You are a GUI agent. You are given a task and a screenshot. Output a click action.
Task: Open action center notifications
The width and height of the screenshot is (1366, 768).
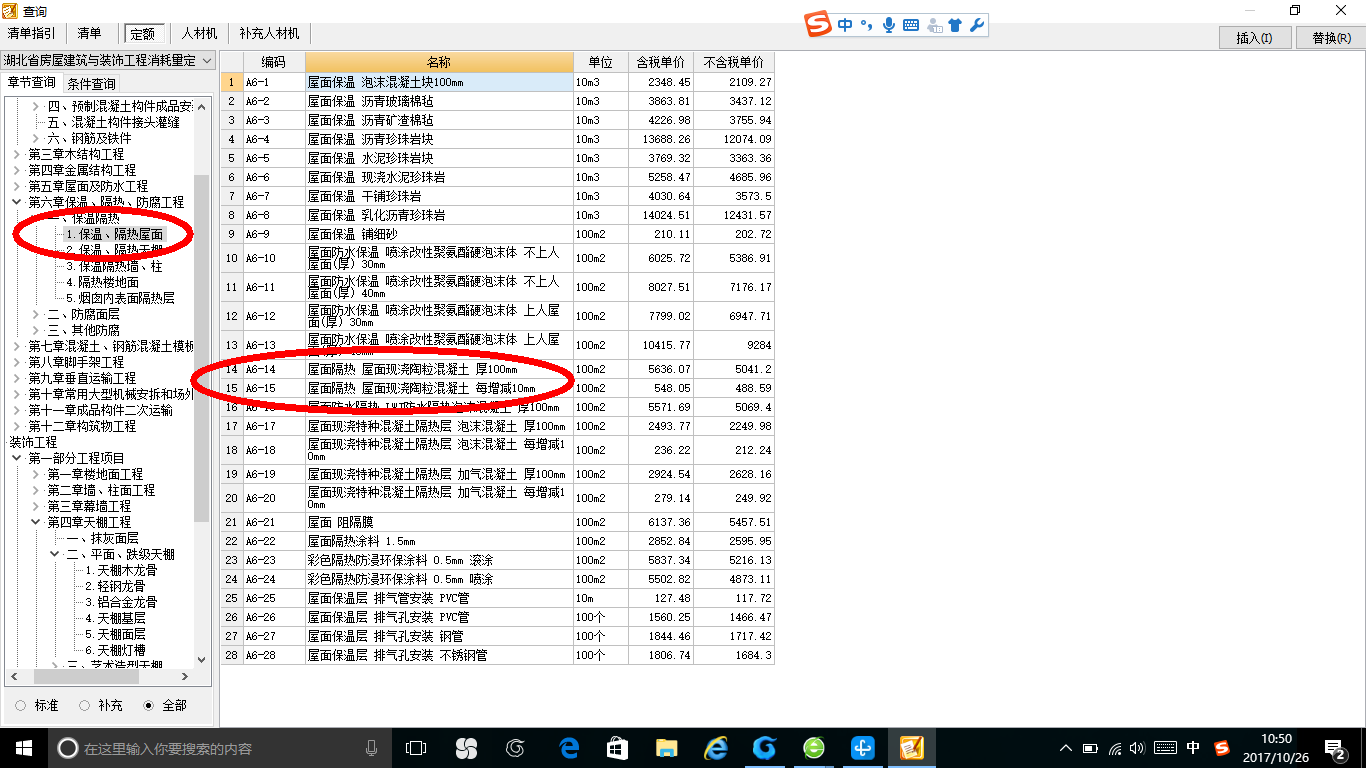coord(1335,748)
